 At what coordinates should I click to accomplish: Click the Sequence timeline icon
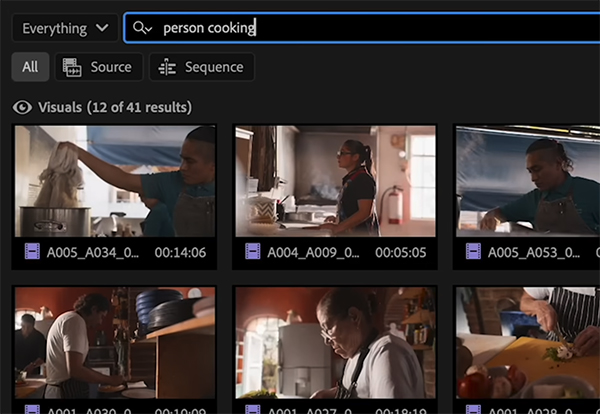(x=167, y=67)
